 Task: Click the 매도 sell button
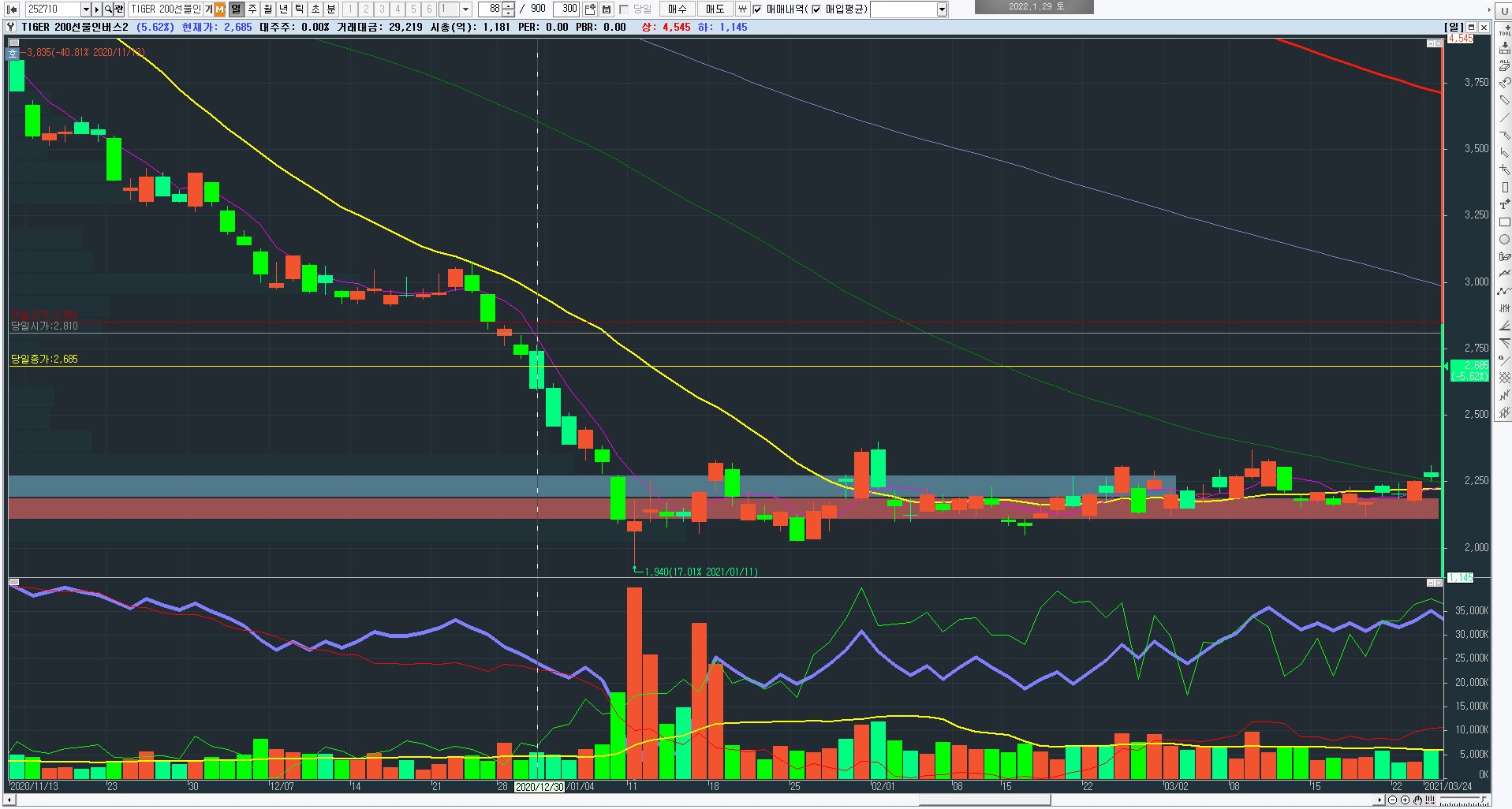click(x=715, y=9)
